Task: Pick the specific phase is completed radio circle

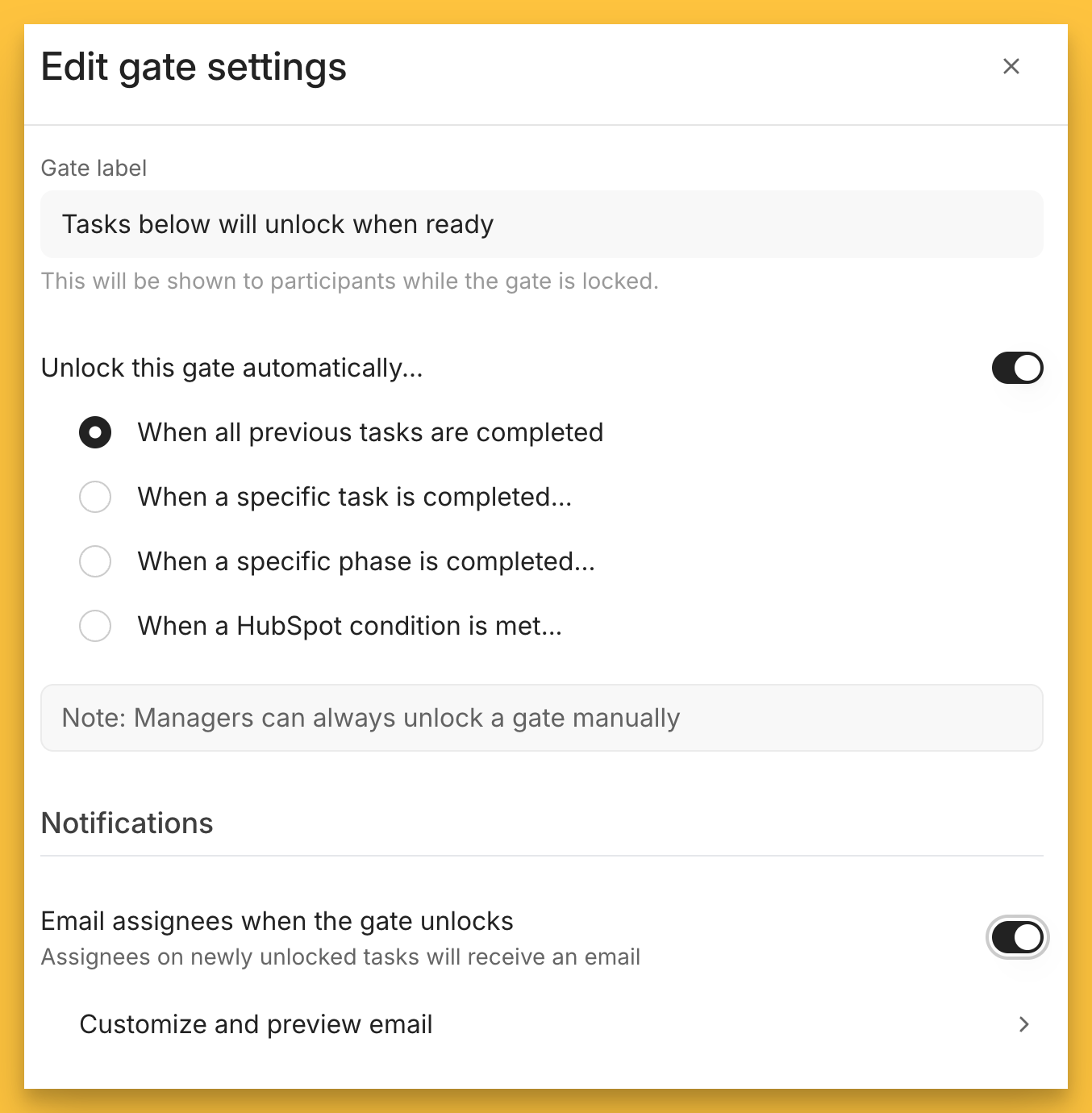Action: coord(95,561)
